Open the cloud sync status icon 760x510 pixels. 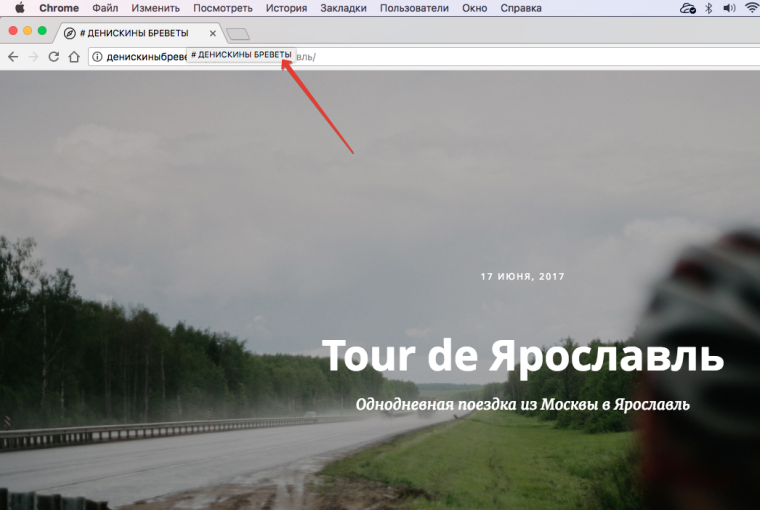coord(687,8)
